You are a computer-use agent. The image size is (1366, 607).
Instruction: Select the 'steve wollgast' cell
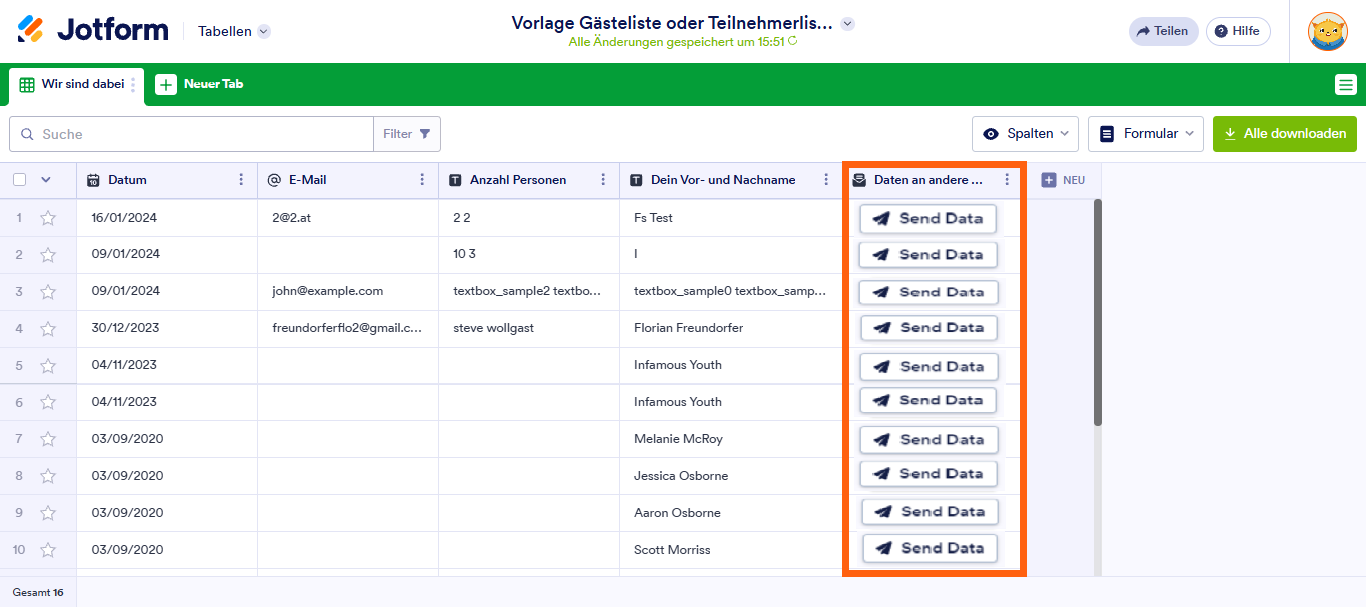pyautogui.click(x=529, y=329)
